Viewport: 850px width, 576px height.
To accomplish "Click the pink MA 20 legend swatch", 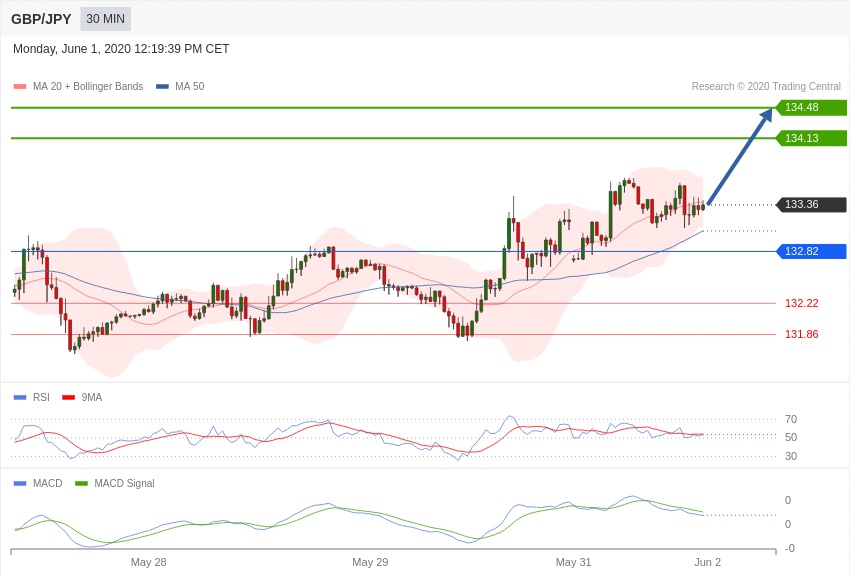I will 20,86.
